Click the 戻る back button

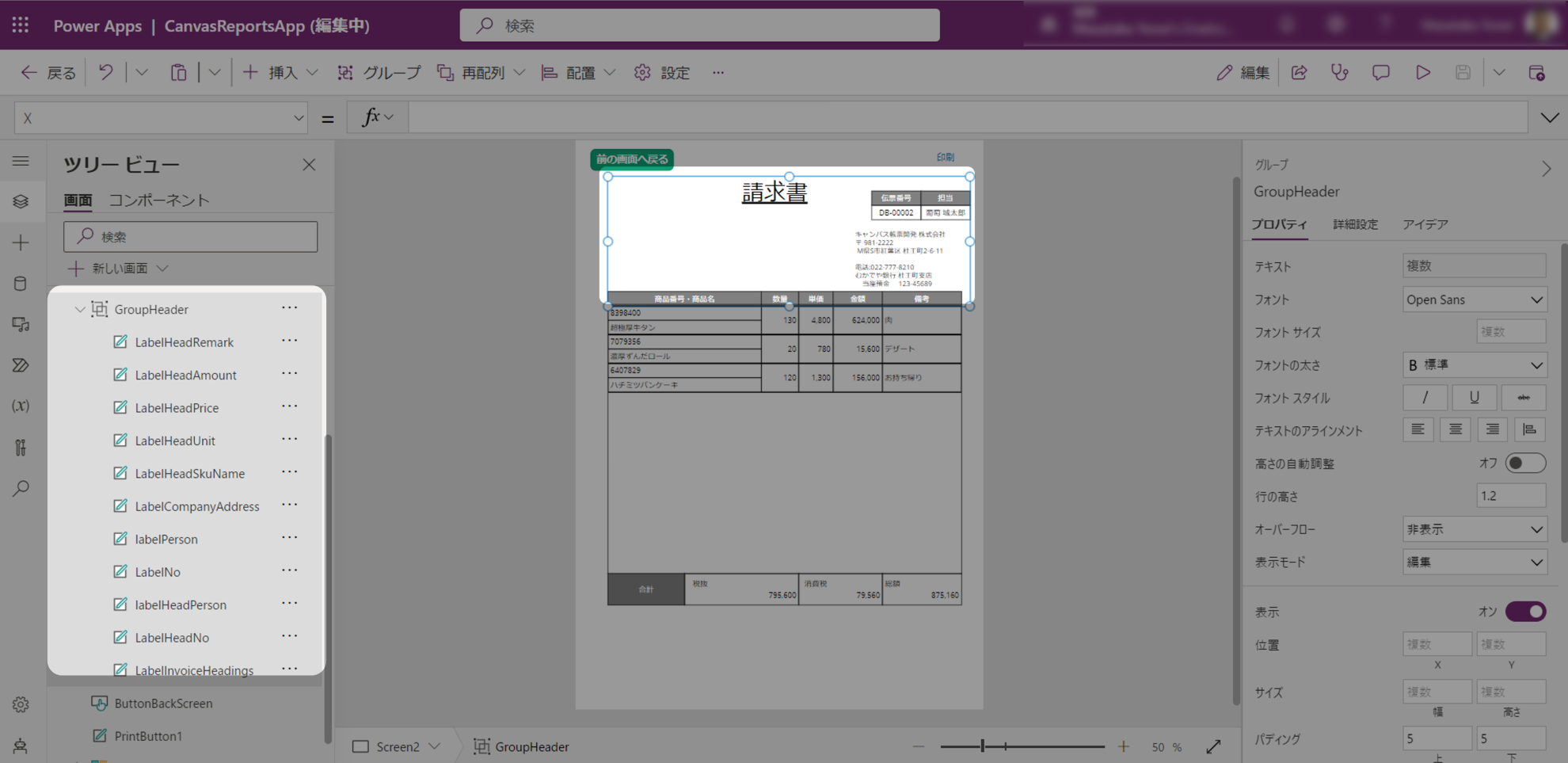[x=48, y=73]
